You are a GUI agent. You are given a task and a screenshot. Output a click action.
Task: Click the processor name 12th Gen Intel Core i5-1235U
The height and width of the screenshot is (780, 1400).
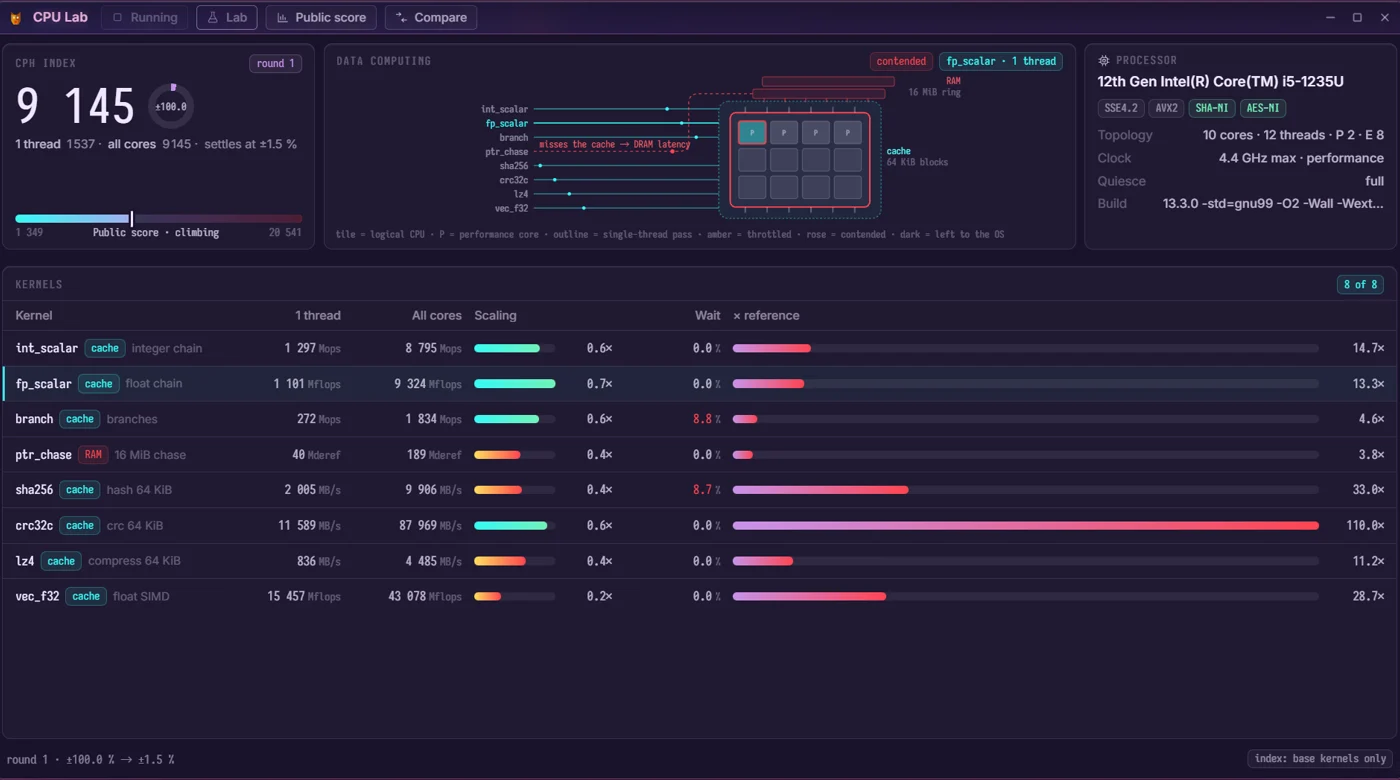tap(1220, 81)
